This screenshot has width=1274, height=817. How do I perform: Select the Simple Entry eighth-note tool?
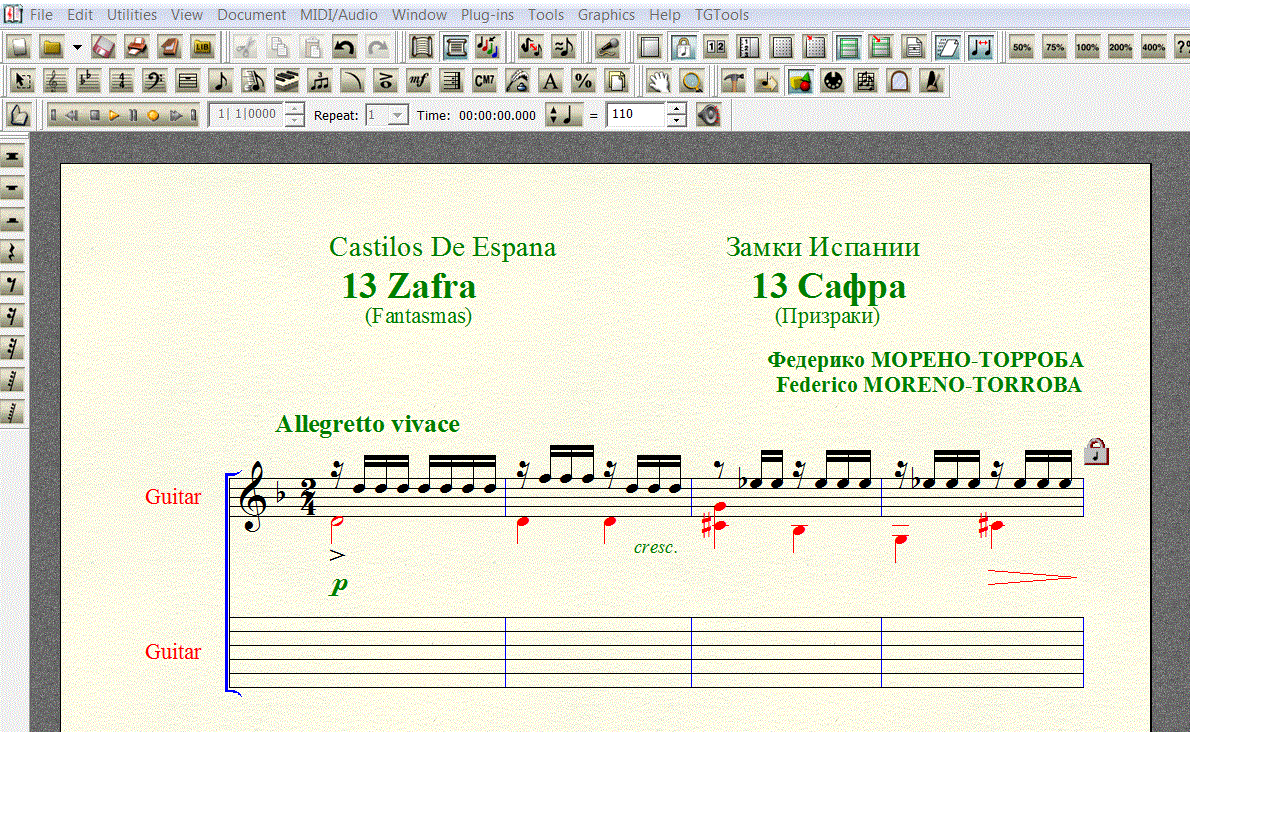[x=221, y=81]
